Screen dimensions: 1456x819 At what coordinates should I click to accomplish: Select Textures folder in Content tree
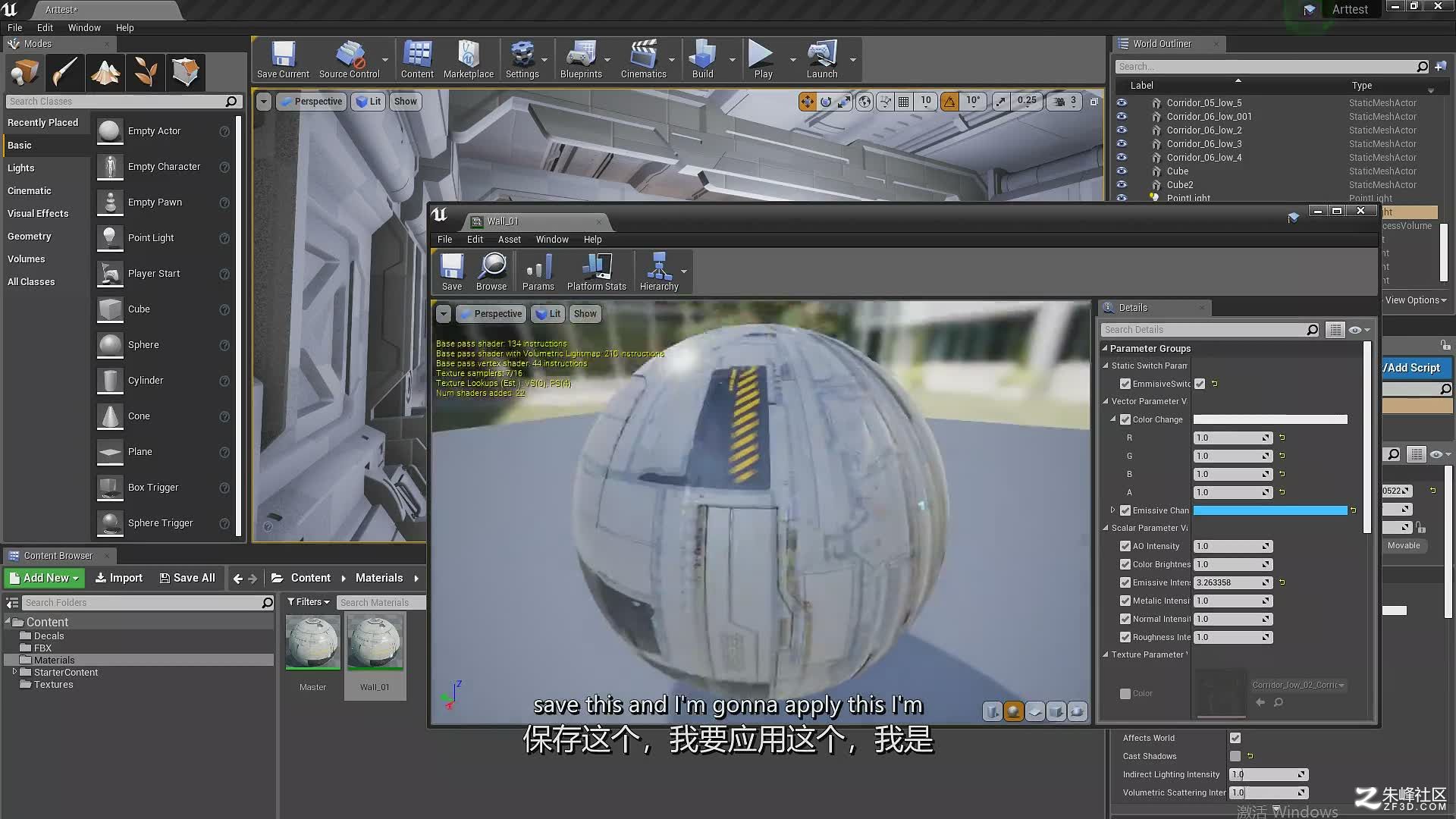tap(53, 684)
